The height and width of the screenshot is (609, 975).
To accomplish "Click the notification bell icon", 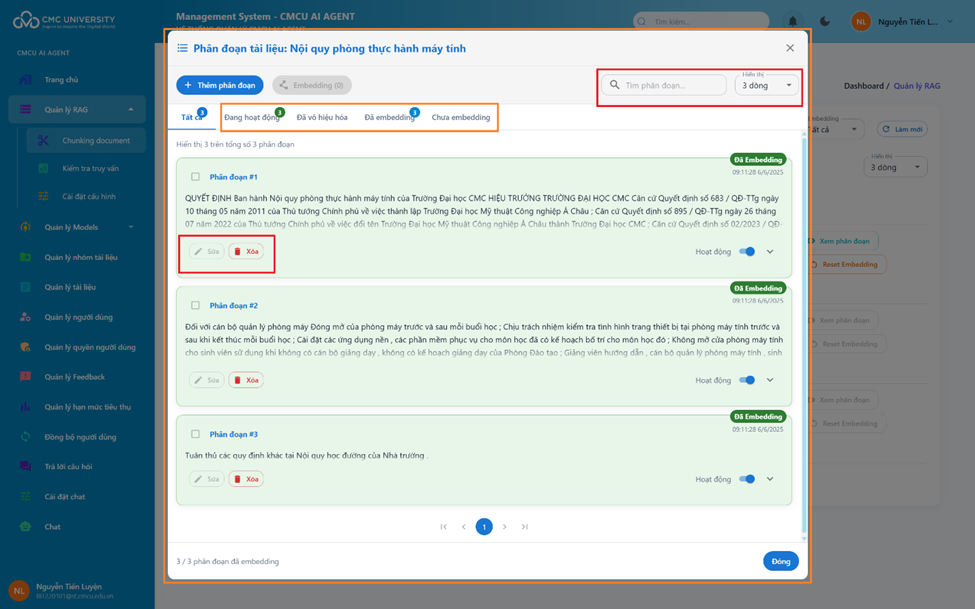I will pyautogui.click(x=794, y=21).
